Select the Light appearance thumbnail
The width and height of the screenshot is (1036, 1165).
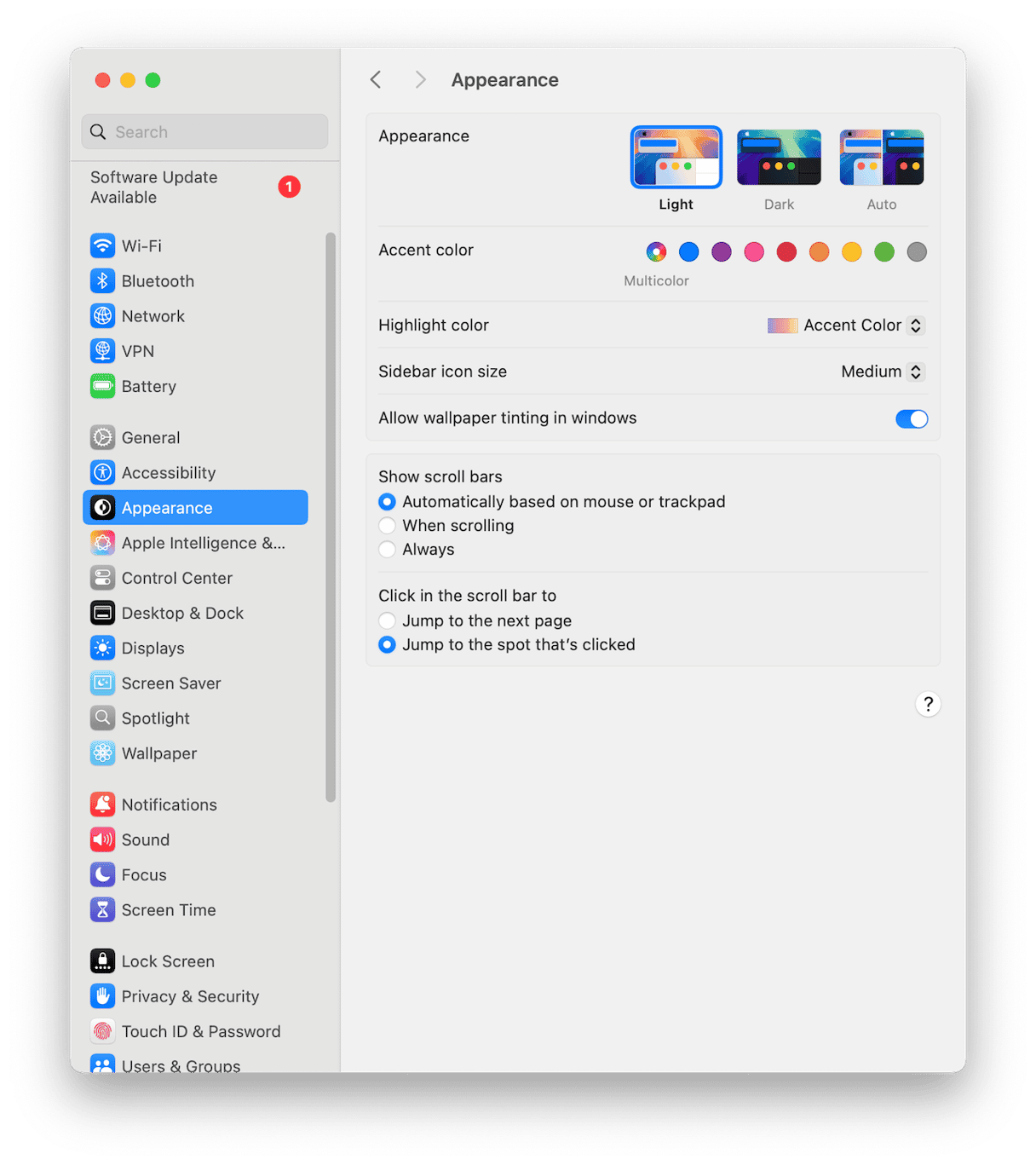676,157
